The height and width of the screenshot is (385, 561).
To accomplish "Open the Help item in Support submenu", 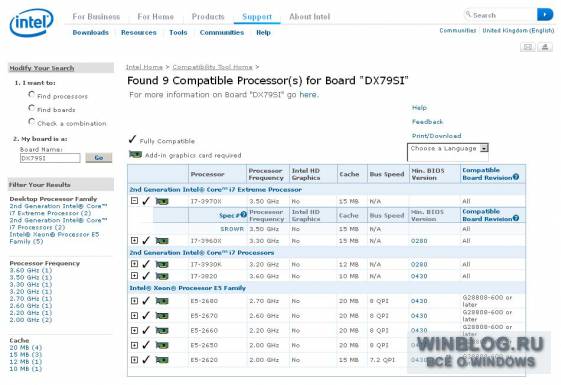I will pos(263,33).
